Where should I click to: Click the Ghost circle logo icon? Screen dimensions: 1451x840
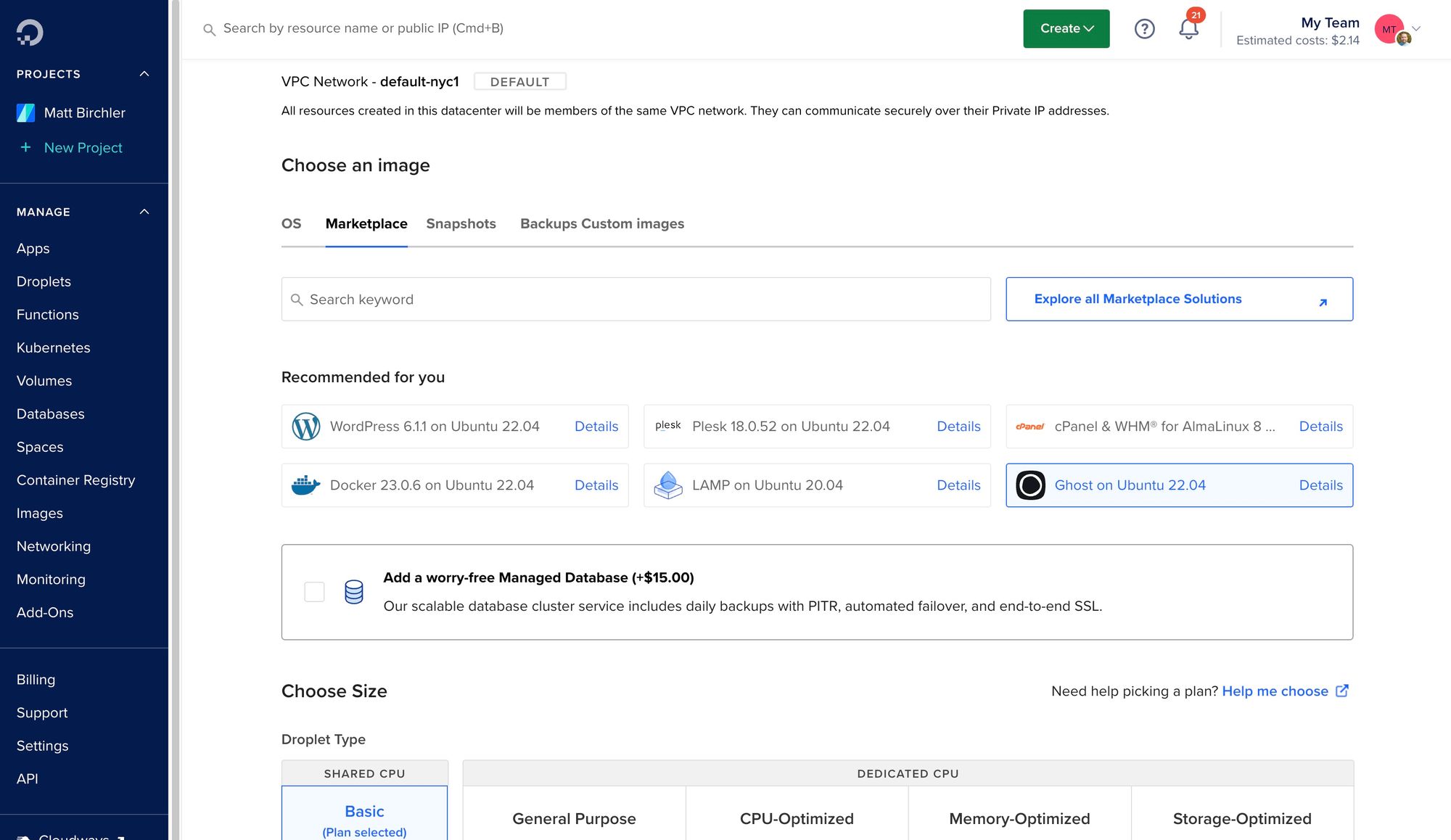[x=1030, y=485]
